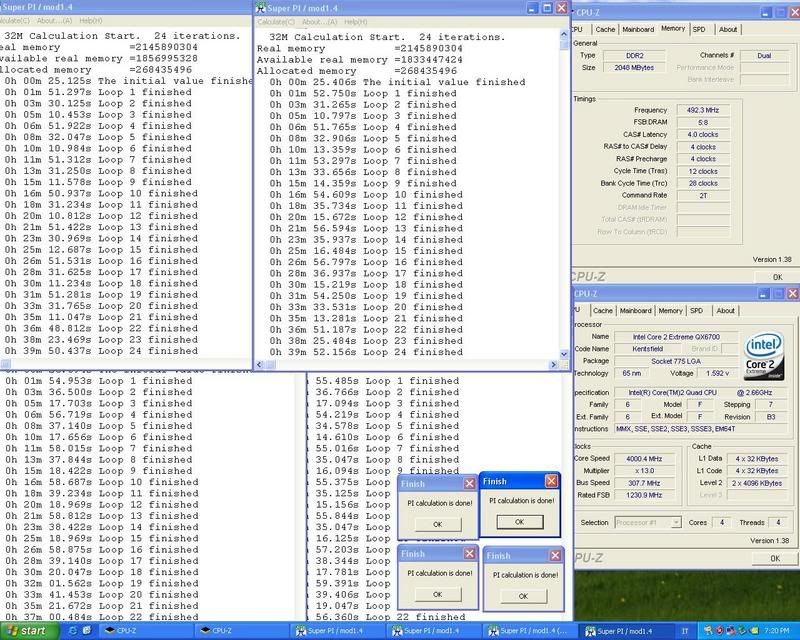
Task: Click the DRAM Frequency value 492.3 MHz
Action: click(x=703, y=110)
